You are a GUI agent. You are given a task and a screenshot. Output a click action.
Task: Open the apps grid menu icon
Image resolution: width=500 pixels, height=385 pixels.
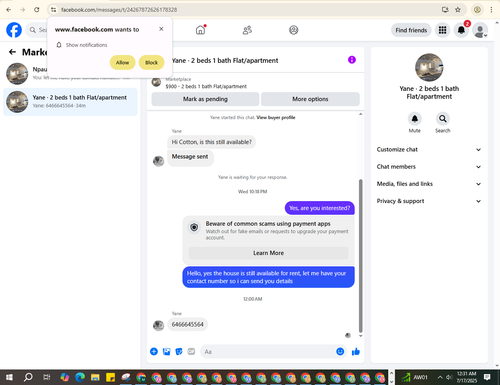click(x=442, y=30)
